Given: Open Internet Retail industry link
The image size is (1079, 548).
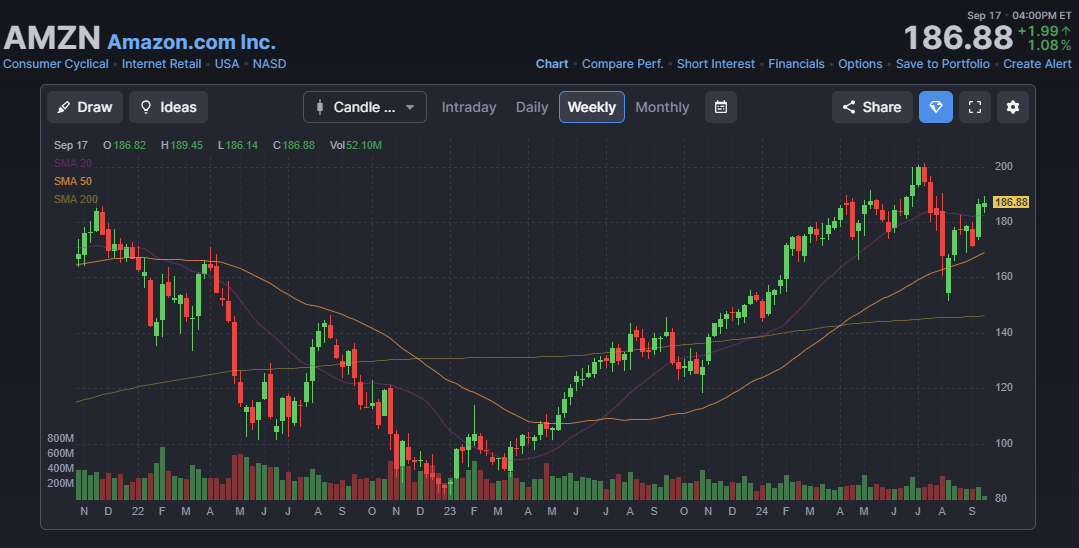Looking at the screenshot, I should [x=162, y=63].
